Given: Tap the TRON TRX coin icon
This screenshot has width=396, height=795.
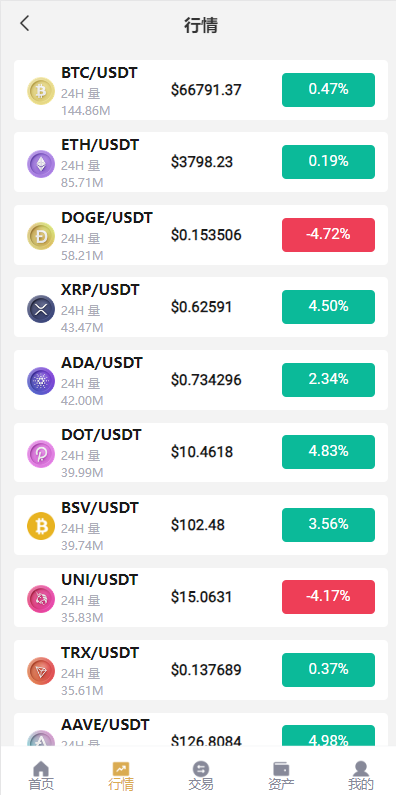Looking at the screenshot, I should [41, 671].
